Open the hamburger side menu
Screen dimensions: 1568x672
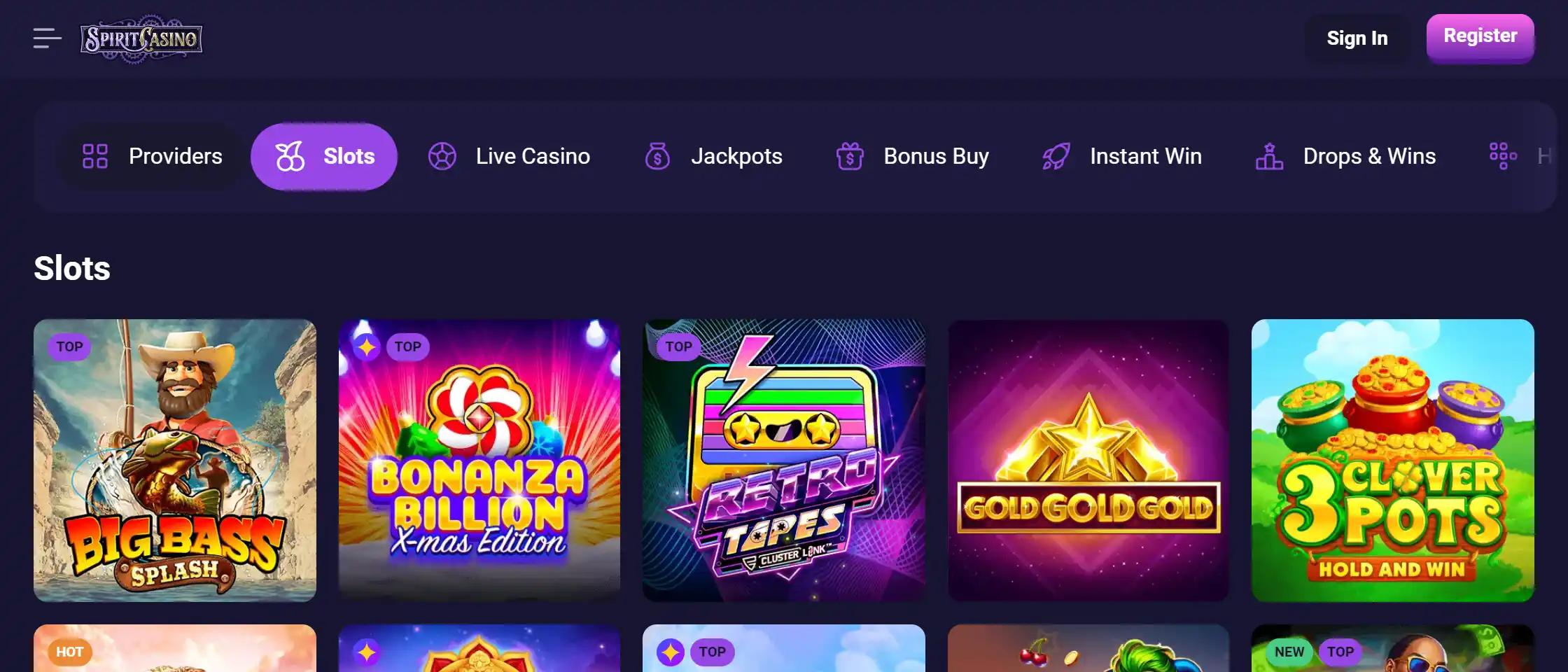tap(47, 38)
